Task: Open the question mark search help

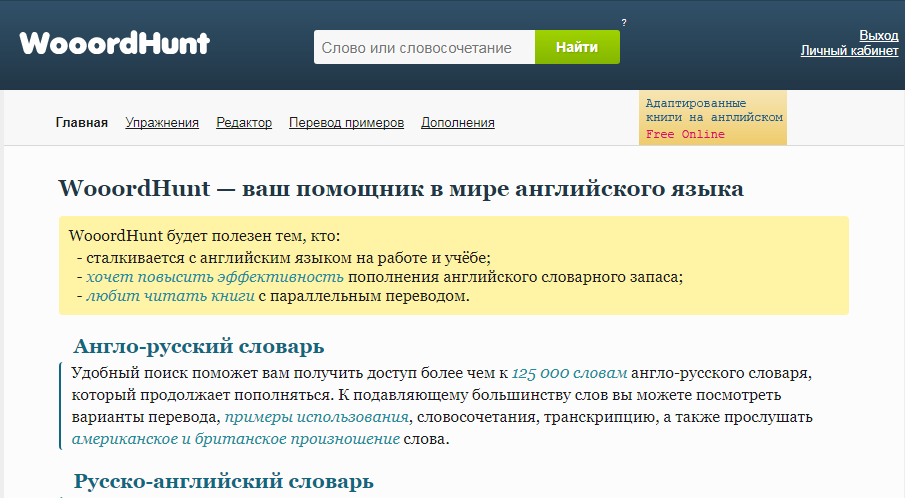Action: click(x=623, y=23)
